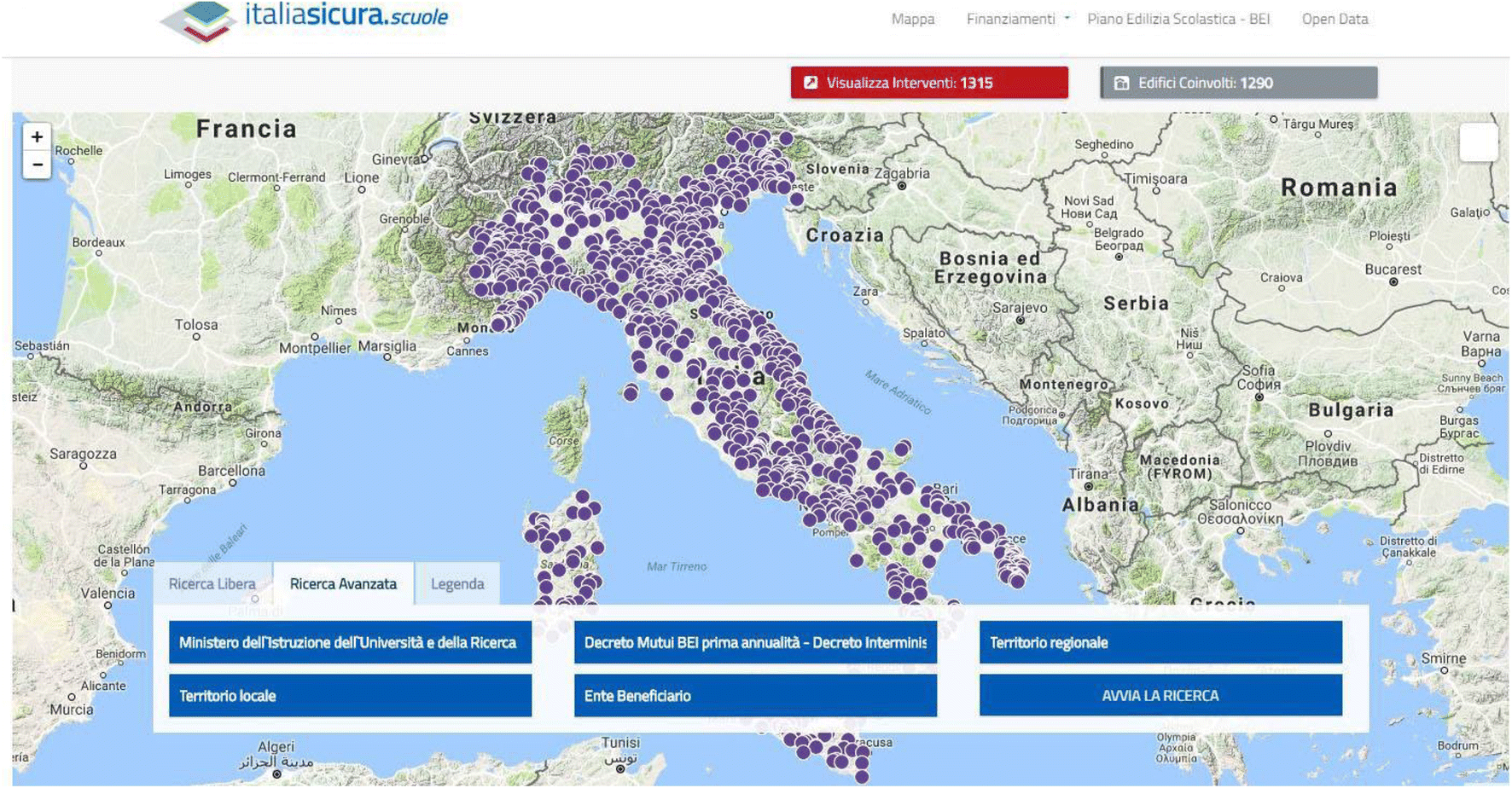This screenshot has width=1512, height=788.
Task: Click the Bordeaux city label
Action: (99, 242)
